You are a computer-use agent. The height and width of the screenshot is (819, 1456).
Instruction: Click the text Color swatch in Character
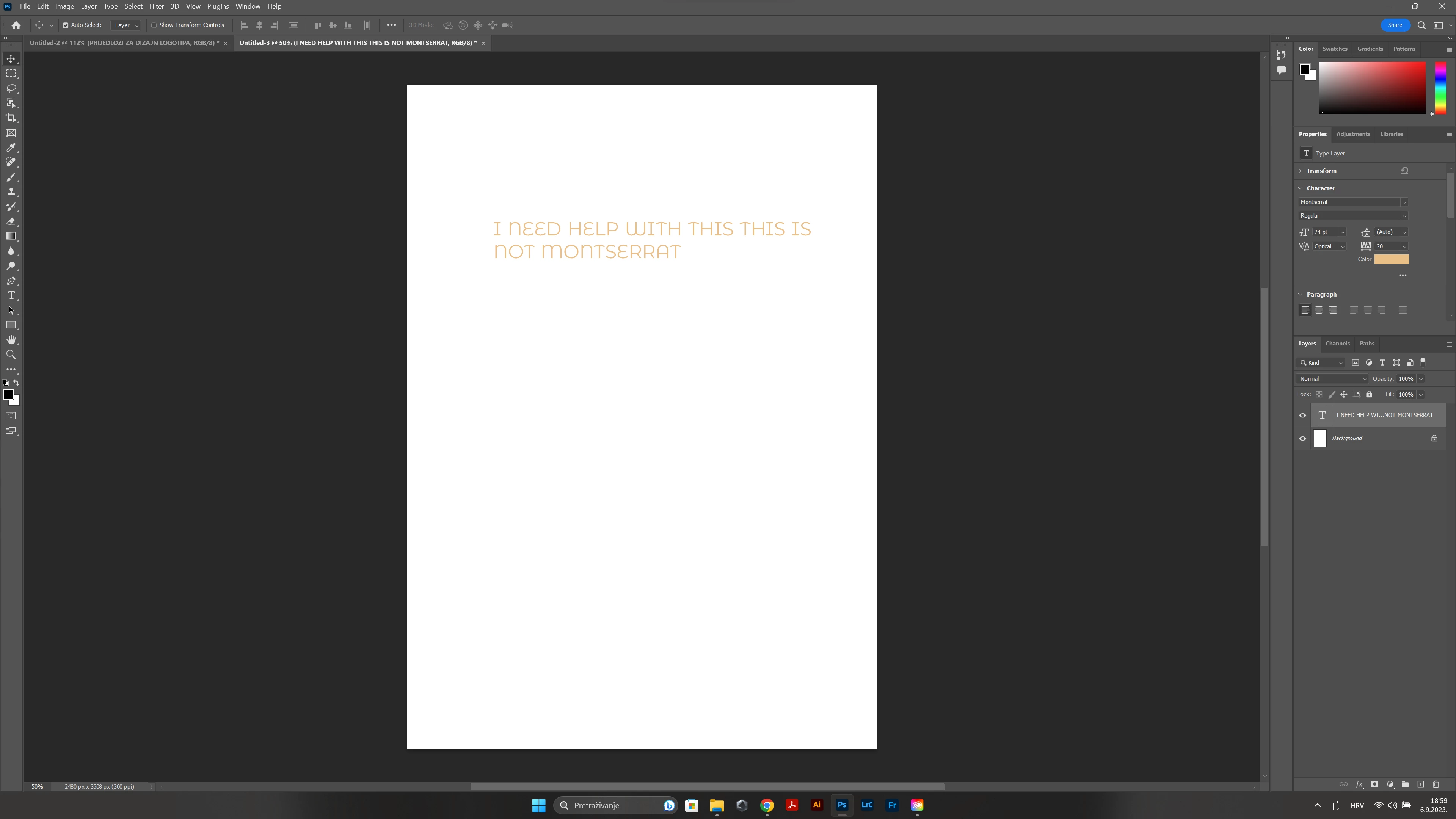point(1391,259)
